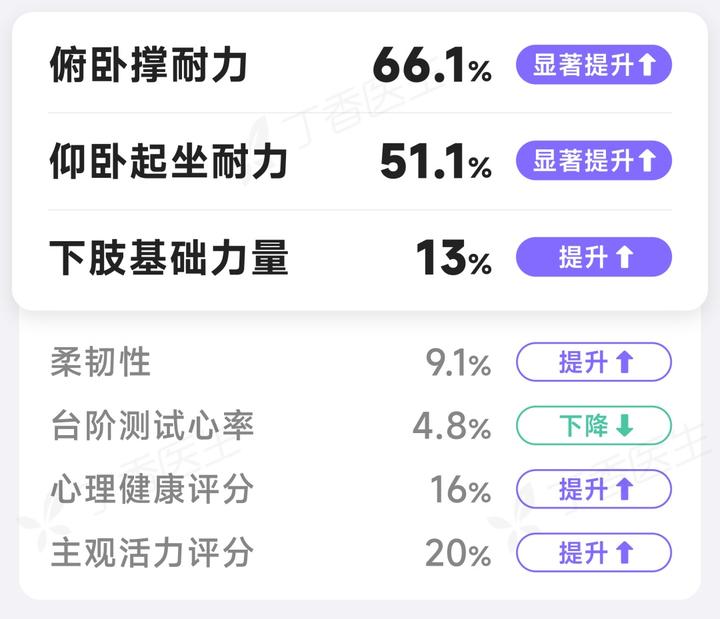Select the 仰卧起坐耐力 label
Screen dimensions: 720x619
pyautogui.click(x=169, y=160)
